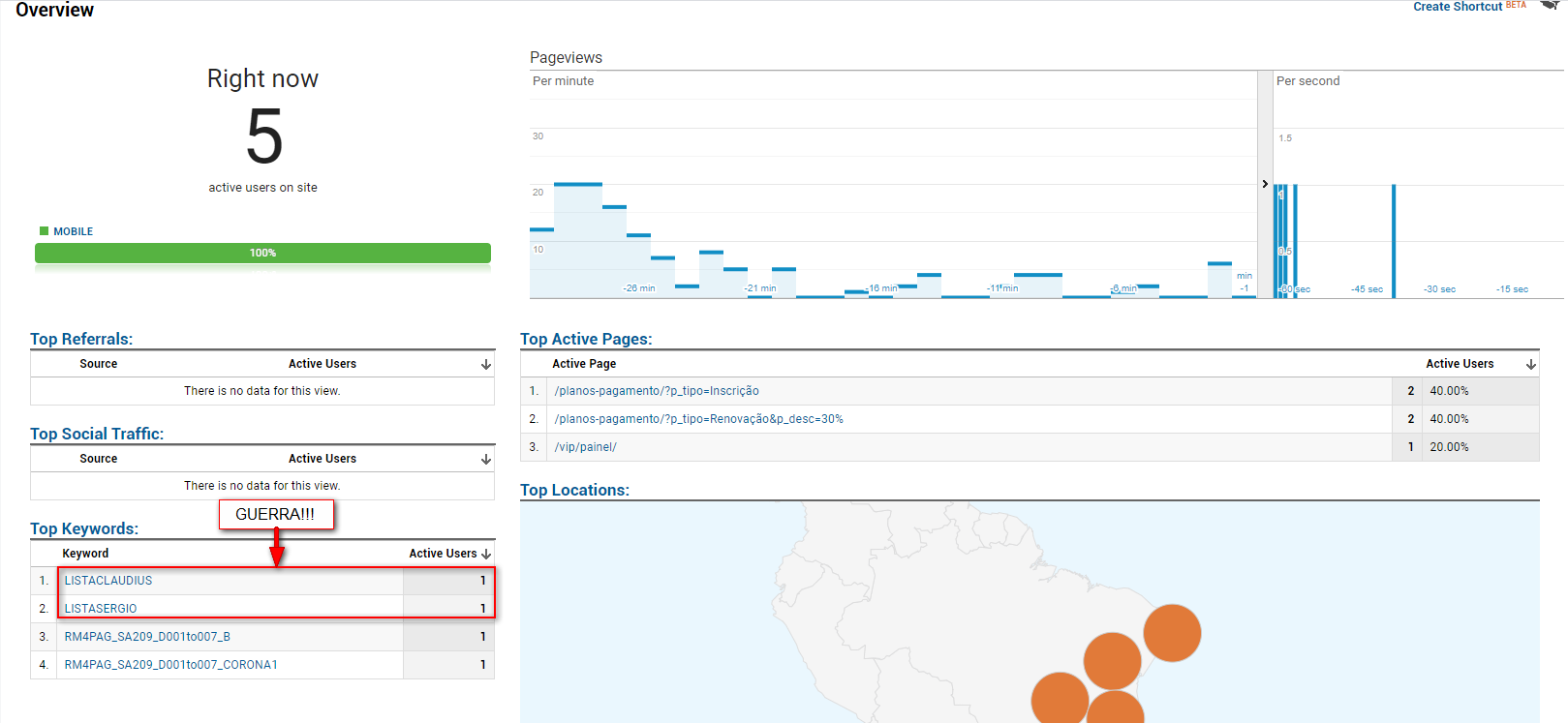Click the /planos-pagamento/?p_tipo=Inscrição active page

tap(657, 391)
